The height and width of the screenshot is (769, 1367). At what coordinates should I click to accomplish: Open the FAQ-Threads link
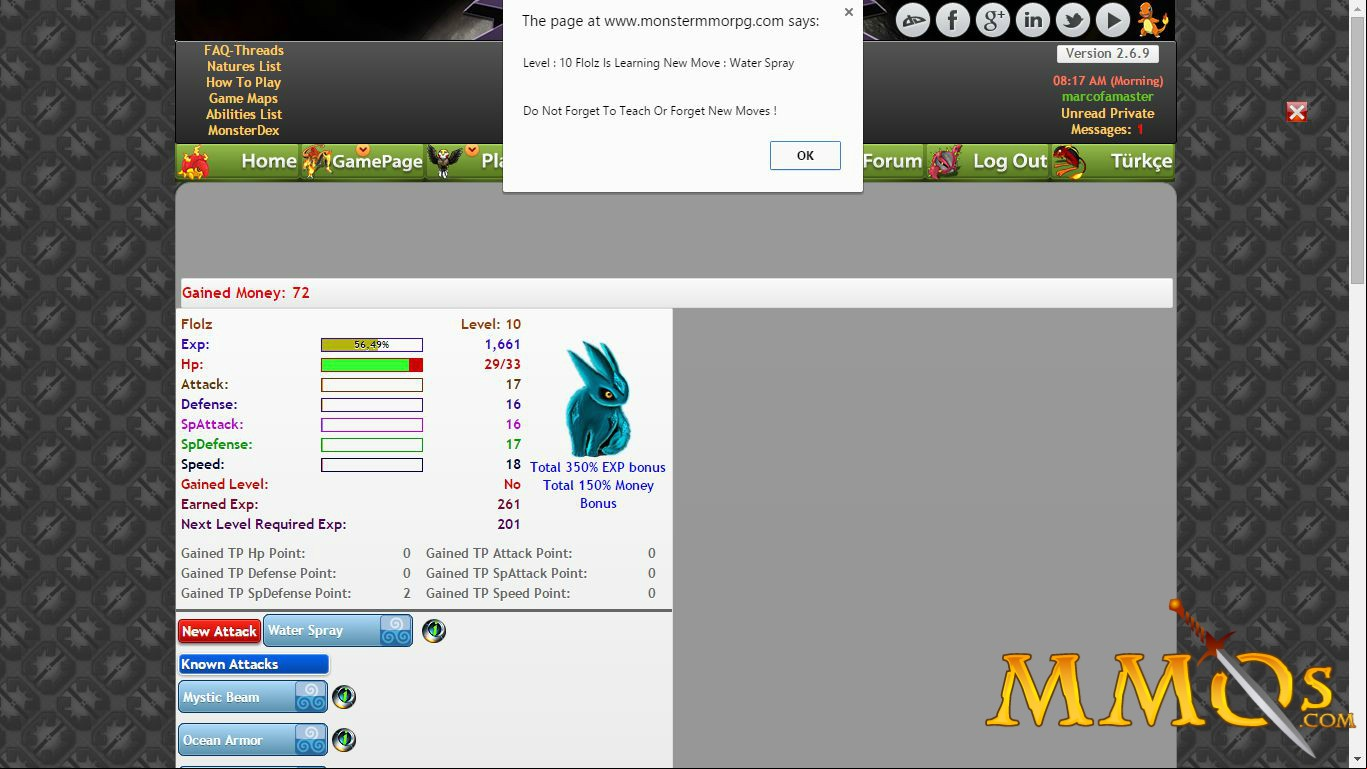[x=244, y=50]
